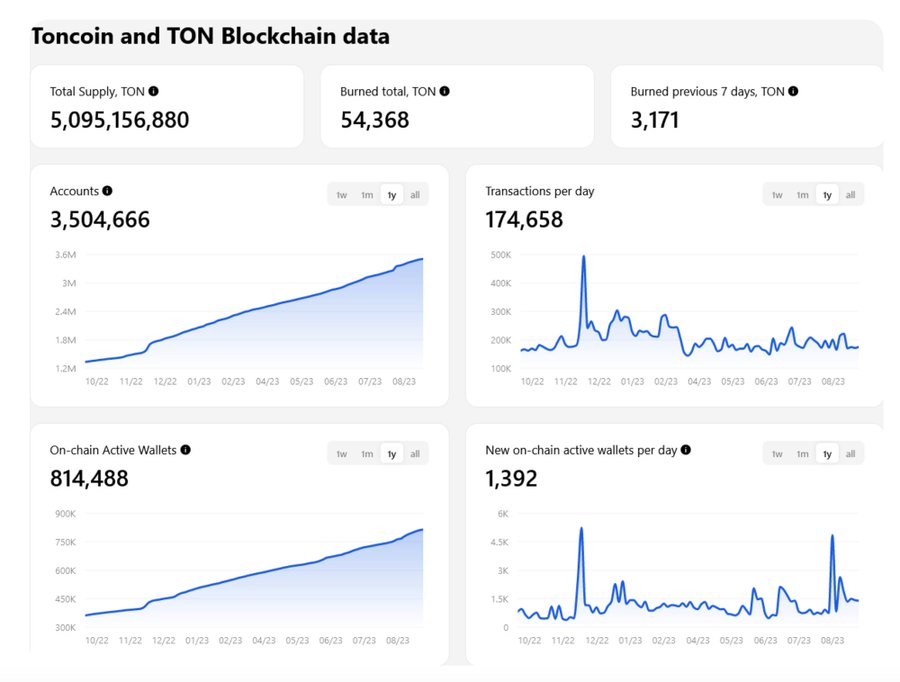900x682 pixels.
Task: Click info icon beside Total Supply, TON
Action: pyautogui.click(x=153, y=91)
